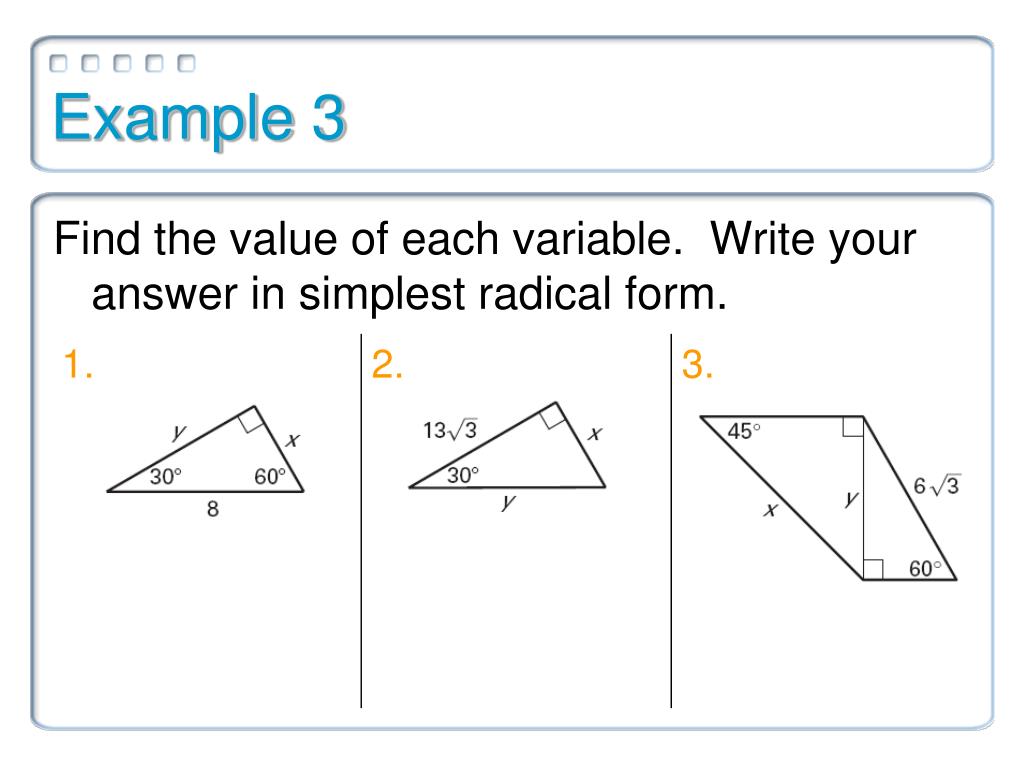The image size is (1024, 768).
Task: Click the side length 8 in problem 1
Action: click(213, 509)
